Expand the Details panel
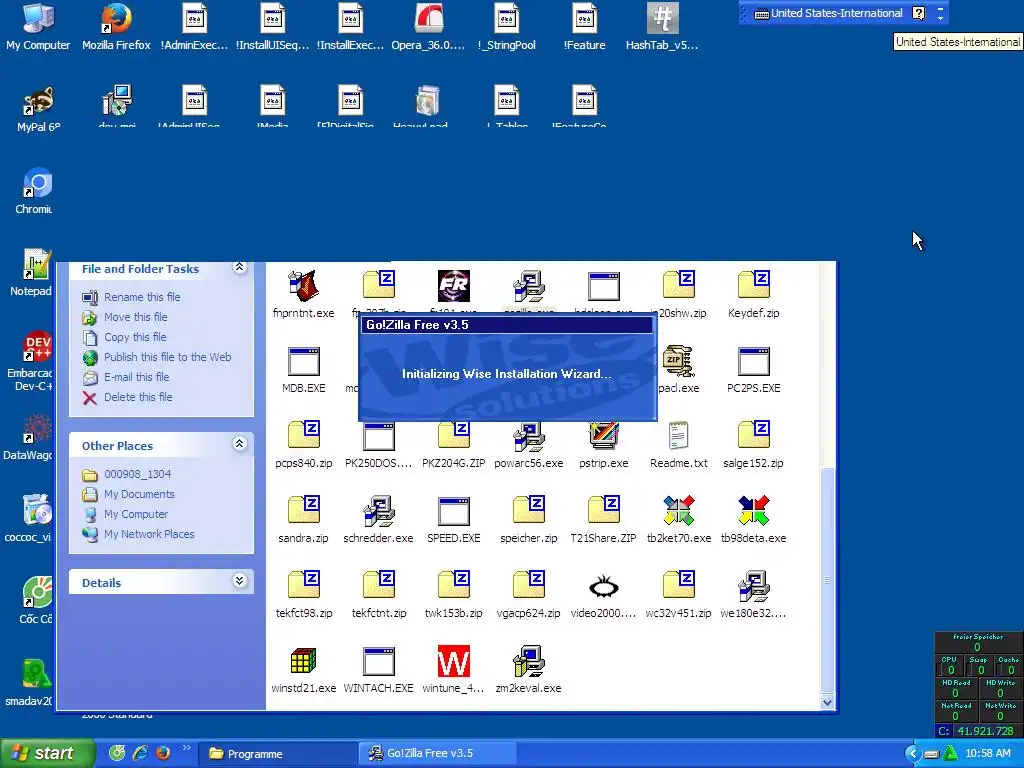The height and width of the screenshot is (768, 1024). click(x=240, y=581)
